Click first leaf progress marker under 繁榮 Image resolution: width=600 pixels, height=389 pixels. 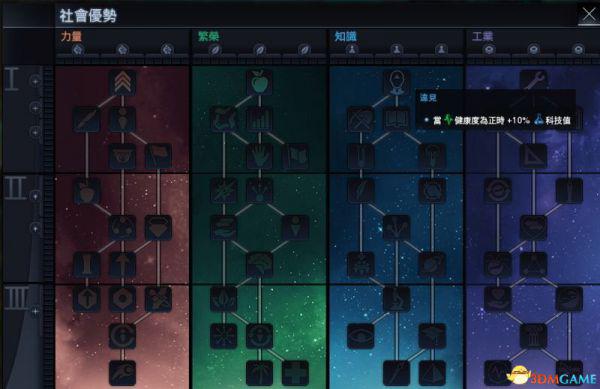[x=215, y=50]
